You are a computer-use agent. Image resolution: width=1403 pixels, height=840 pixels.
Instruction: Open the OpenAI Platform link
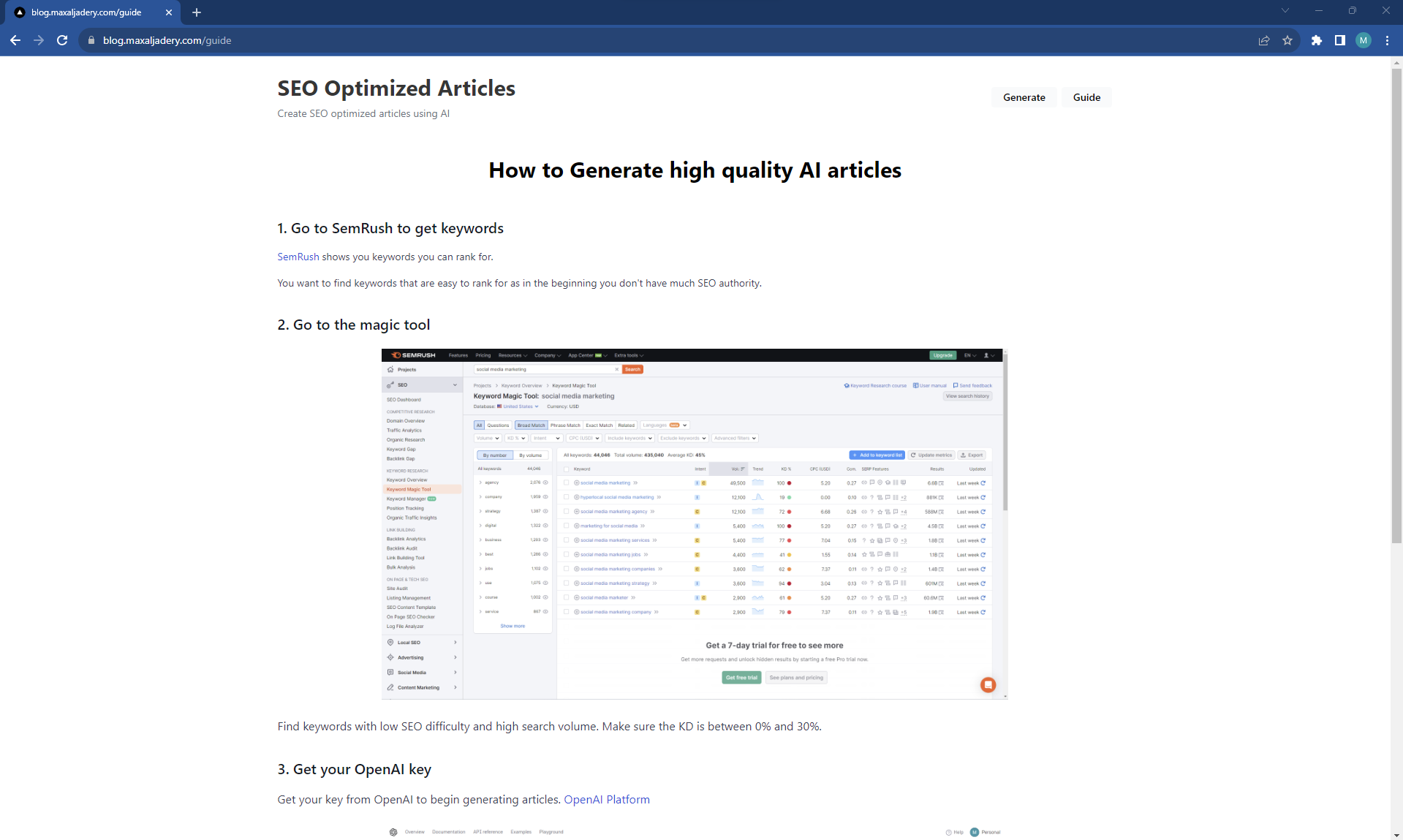click(x=607, y=799)
